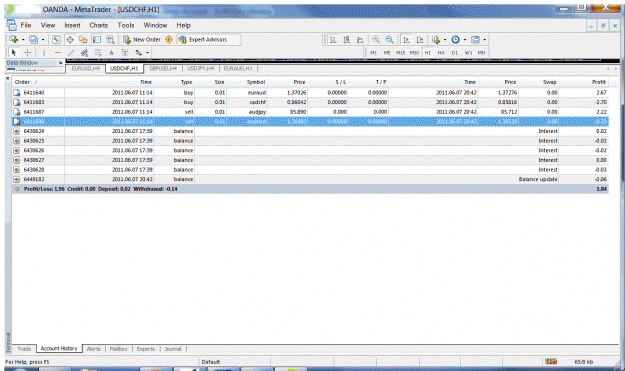Sort by the Order column header
The image size is (625, 371).
(x=38, y=82)
